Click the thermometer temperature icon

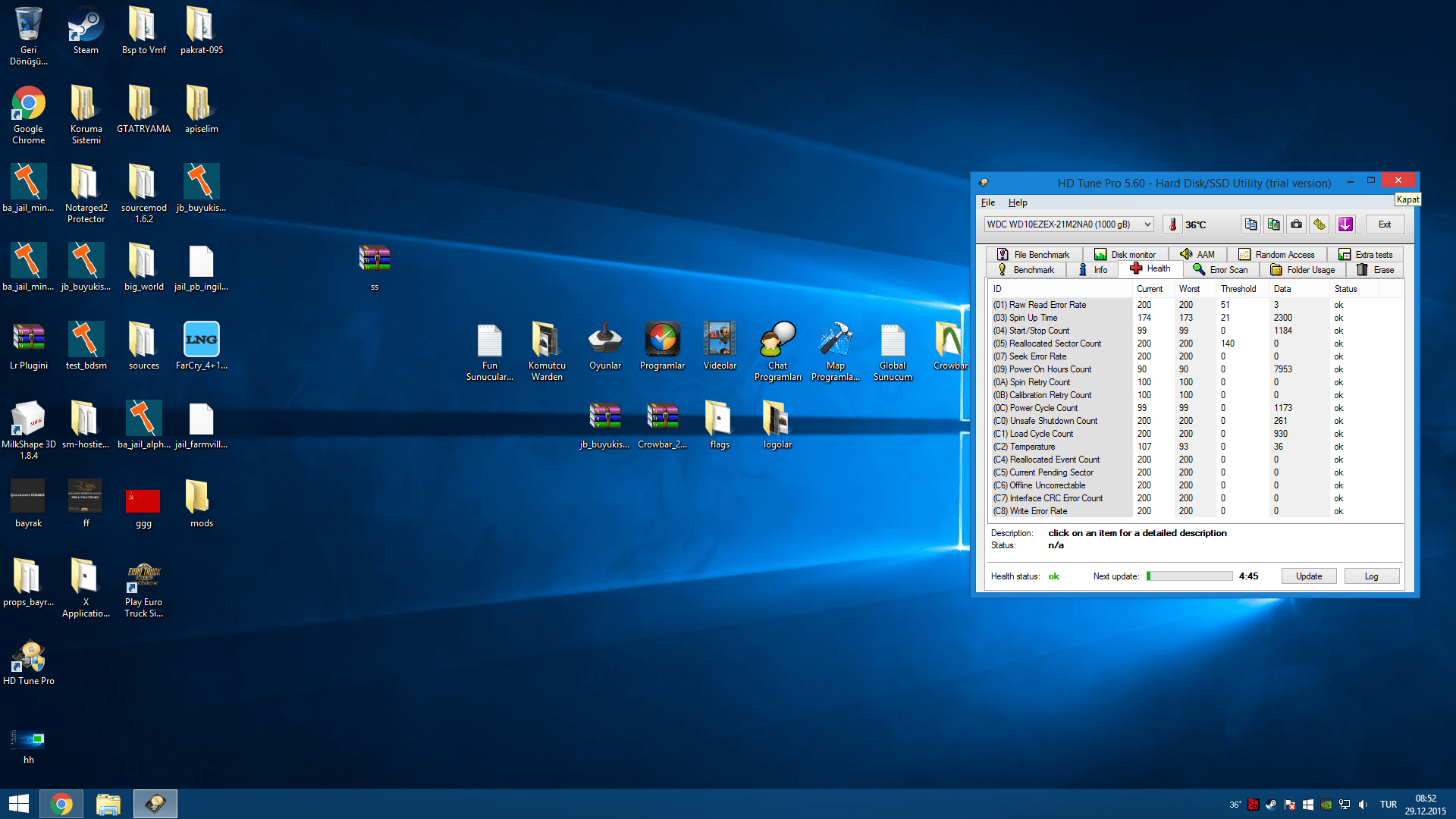click(1172, 224)
